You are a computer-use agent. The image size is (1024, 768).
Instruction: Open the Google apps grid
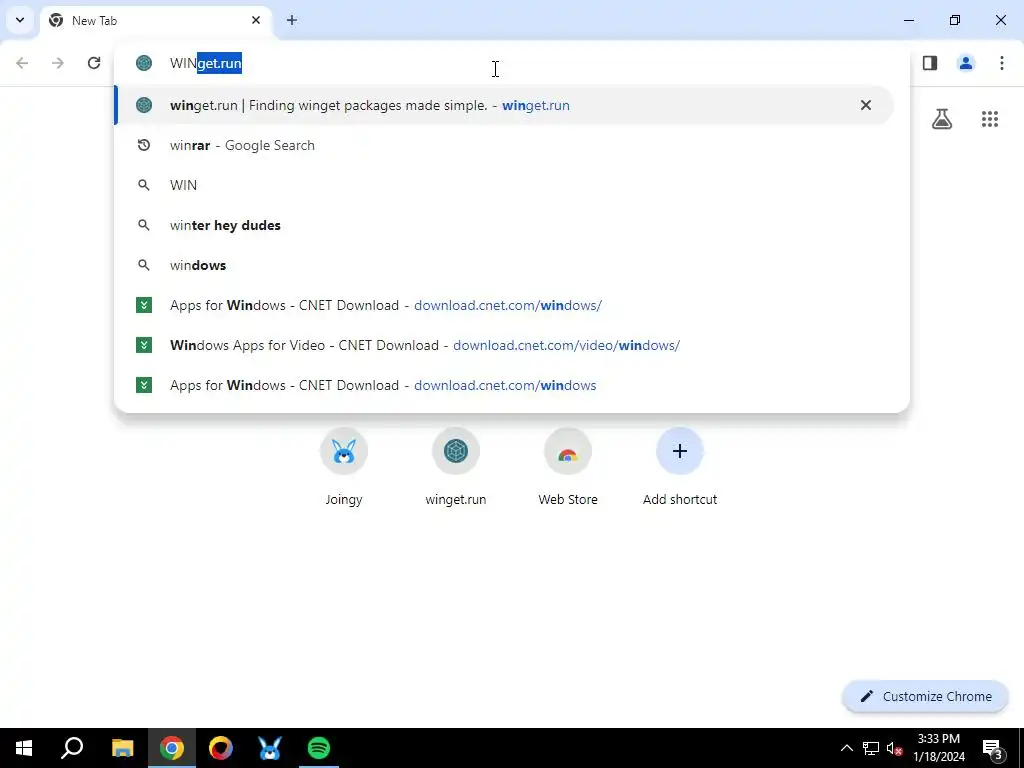(990, 119)
